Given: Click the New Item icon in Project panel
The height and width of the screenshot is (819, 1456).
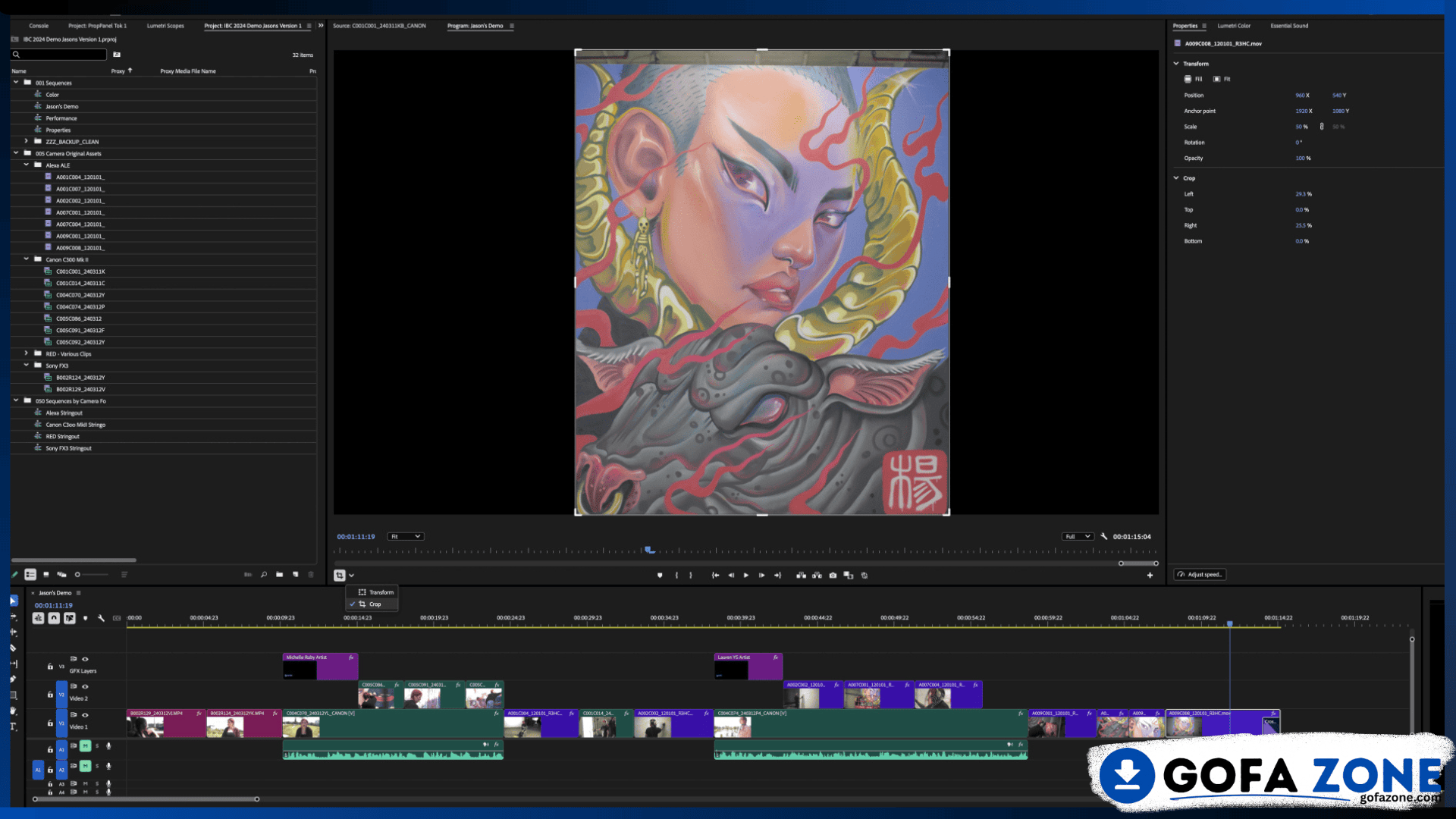Looking at the screenshot, I should click(x=296, y=575).
